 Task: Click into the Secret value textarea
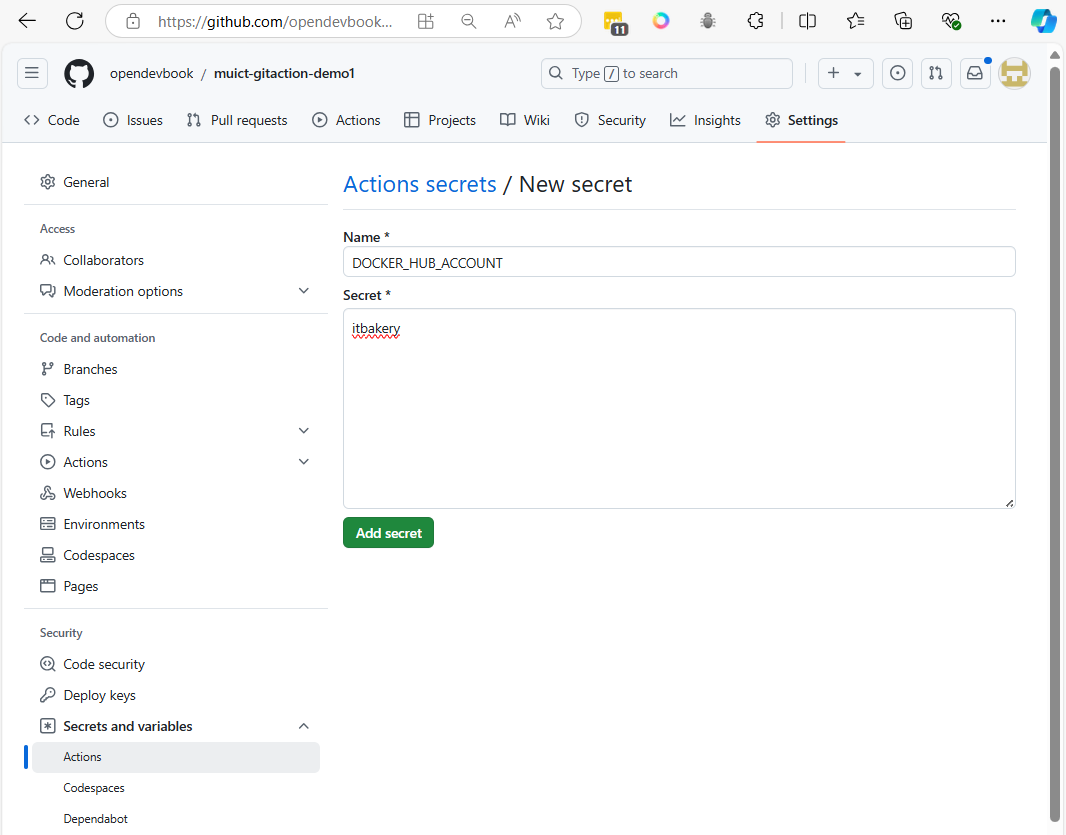click(679, 409)
